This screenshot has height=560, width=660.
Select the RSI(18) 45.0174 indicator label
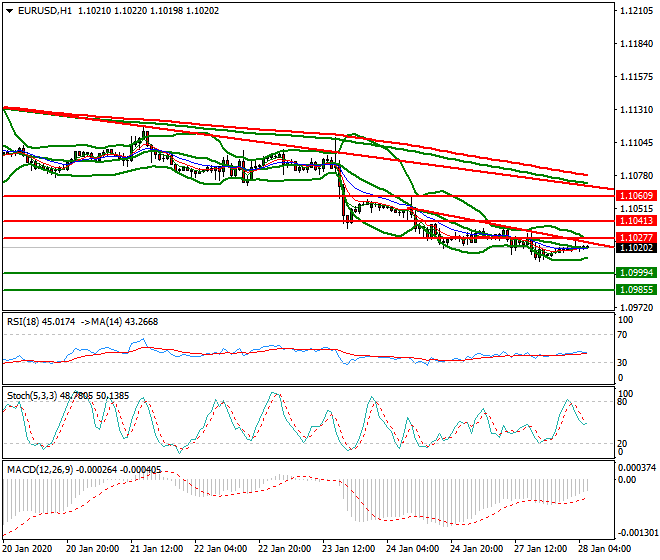(x=41, y=322)
